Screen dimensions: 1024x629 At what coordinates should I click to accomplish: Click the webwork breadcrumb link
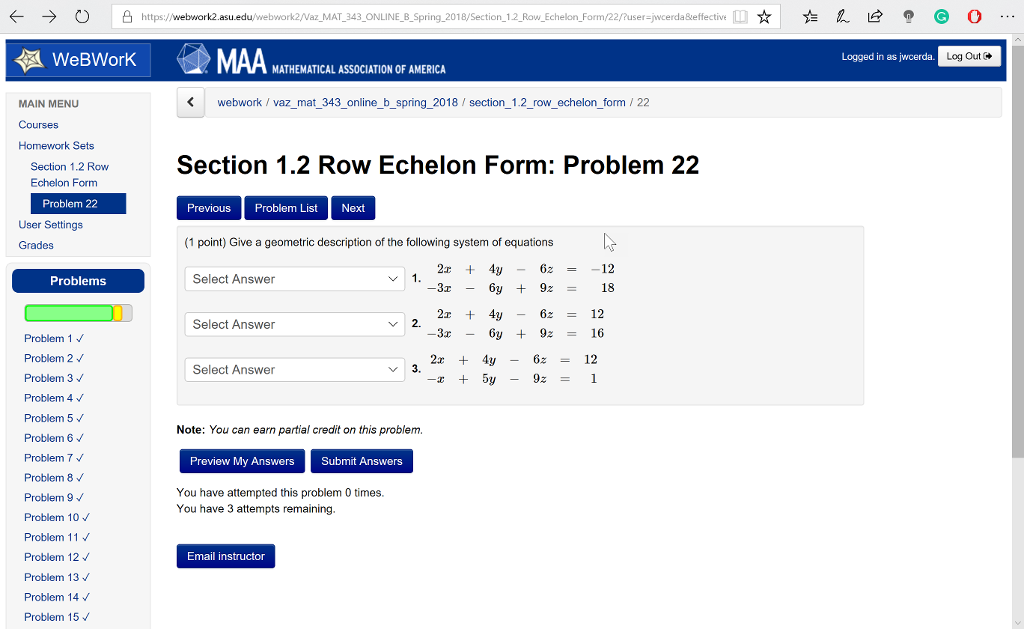pyautogui.click(x=239, y=102)
